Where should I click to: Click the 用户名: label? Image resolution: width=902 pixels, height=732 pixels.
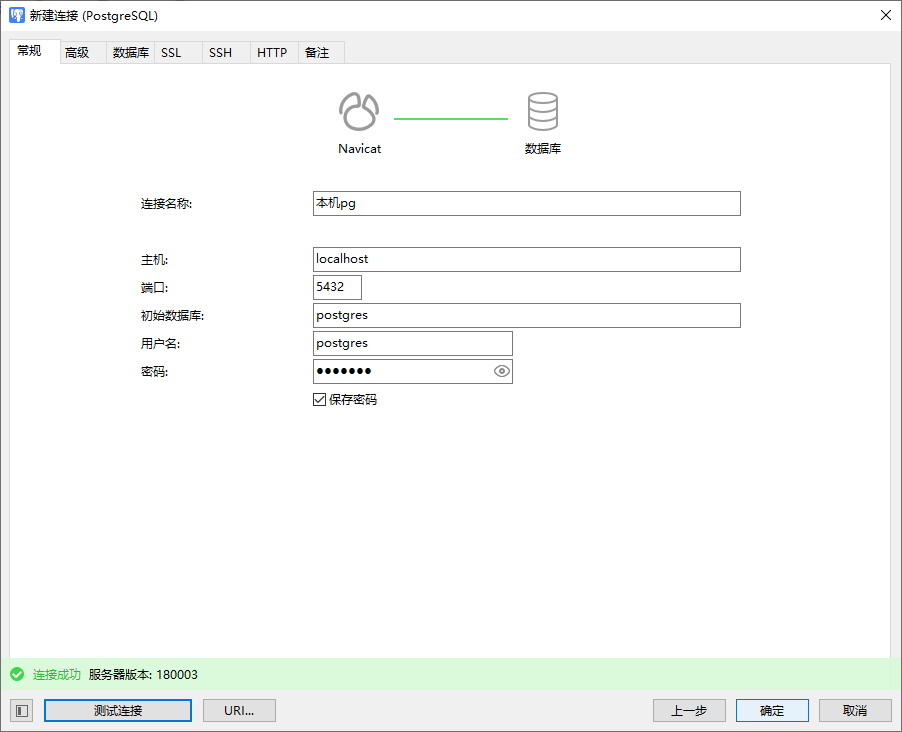[160, 344]
